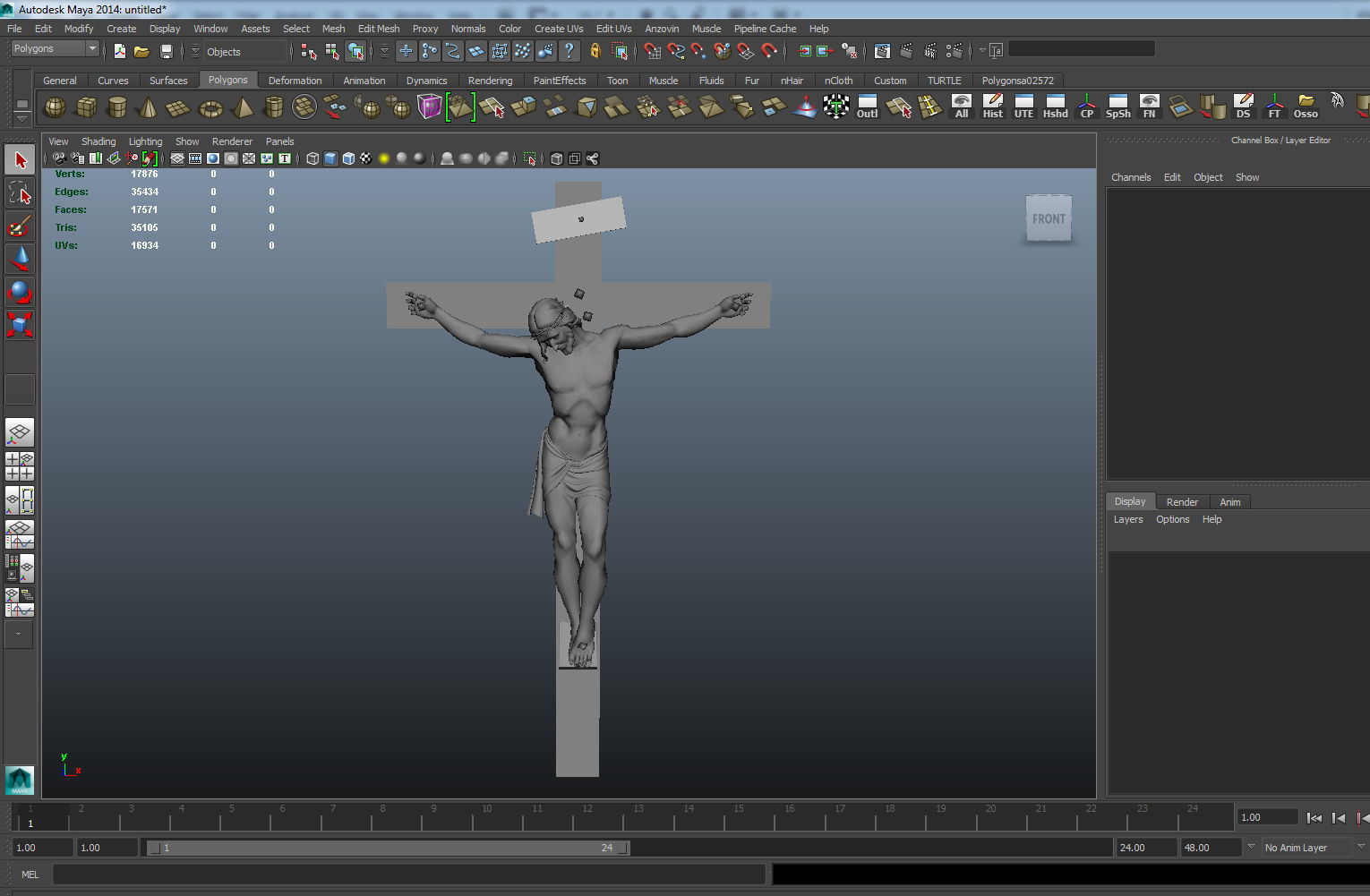1370x896 pixels.
Task: Toggle viewport grid display icon
Action: [177, 158]
